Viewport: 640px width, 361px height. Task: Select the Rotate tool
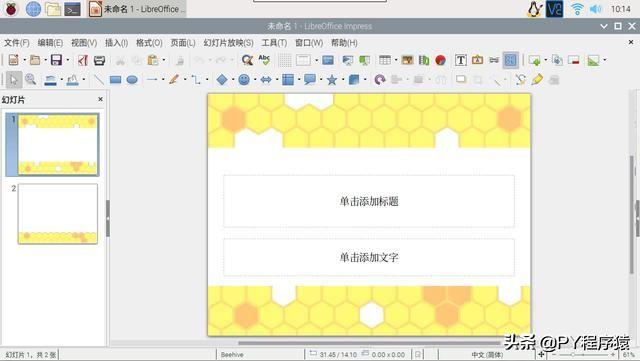tap(380, 80)
